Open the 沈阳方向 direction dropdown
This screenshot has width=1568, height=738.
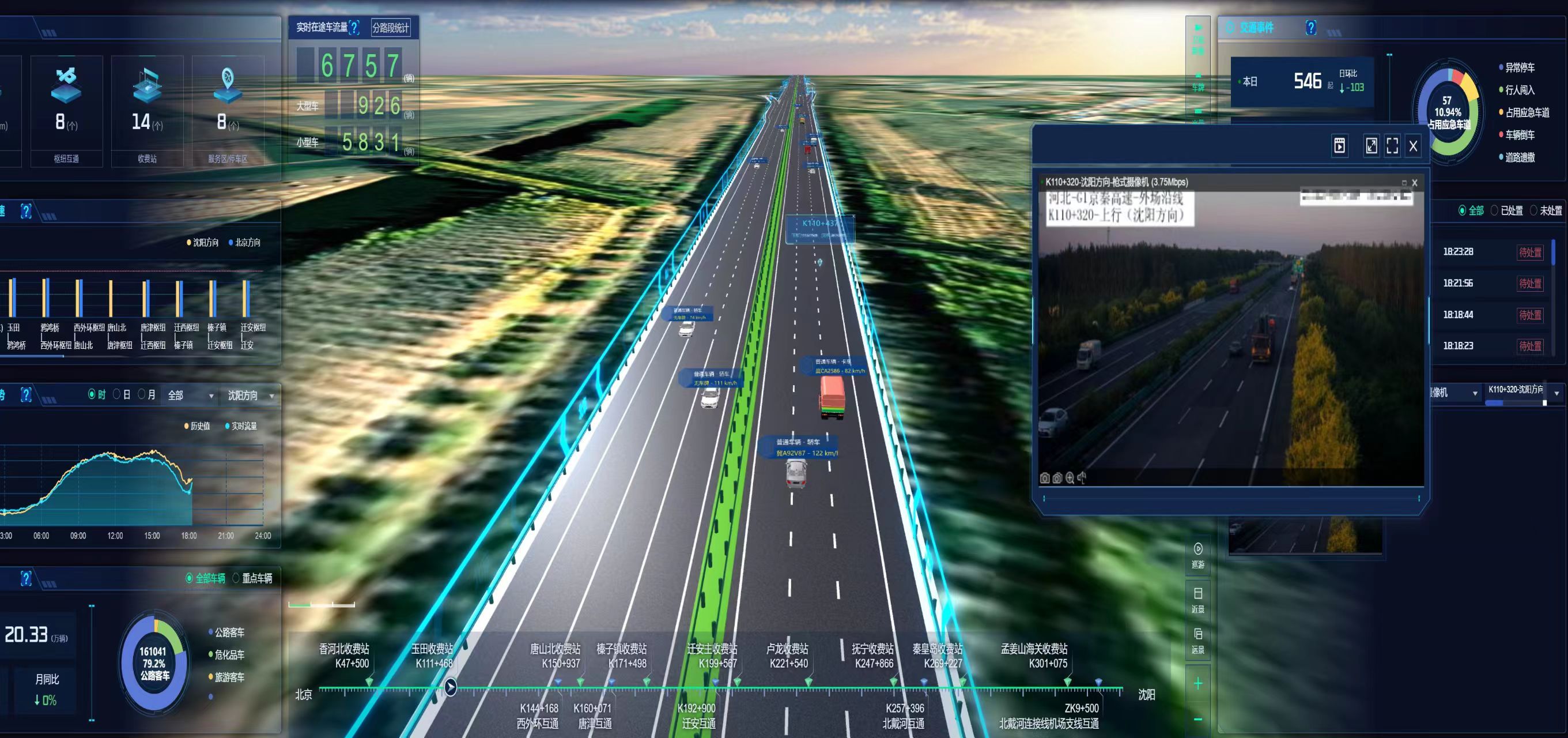250,396
